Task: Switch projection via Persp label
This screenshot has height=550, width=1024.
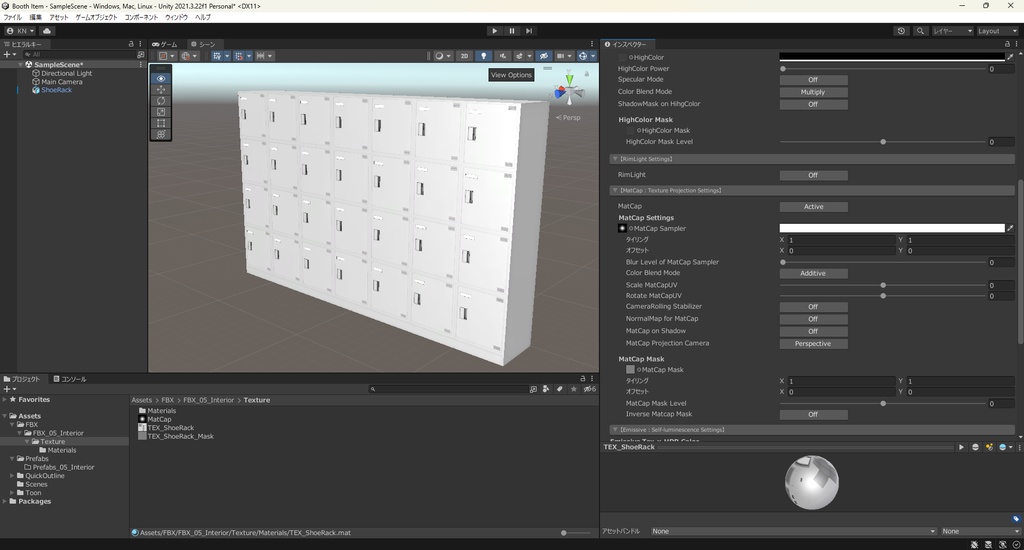Action: [568, 118]
